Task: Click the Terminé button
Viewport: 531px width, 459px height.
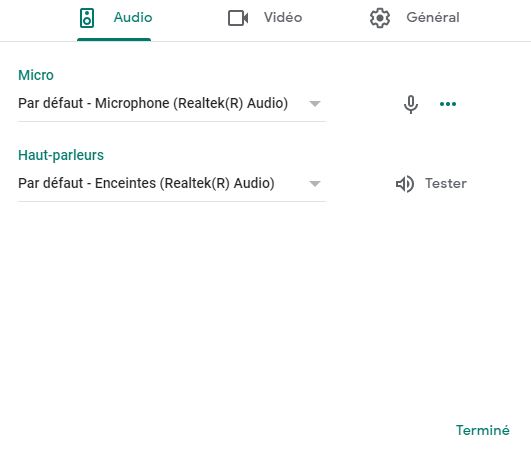Action: coord(483,430)
